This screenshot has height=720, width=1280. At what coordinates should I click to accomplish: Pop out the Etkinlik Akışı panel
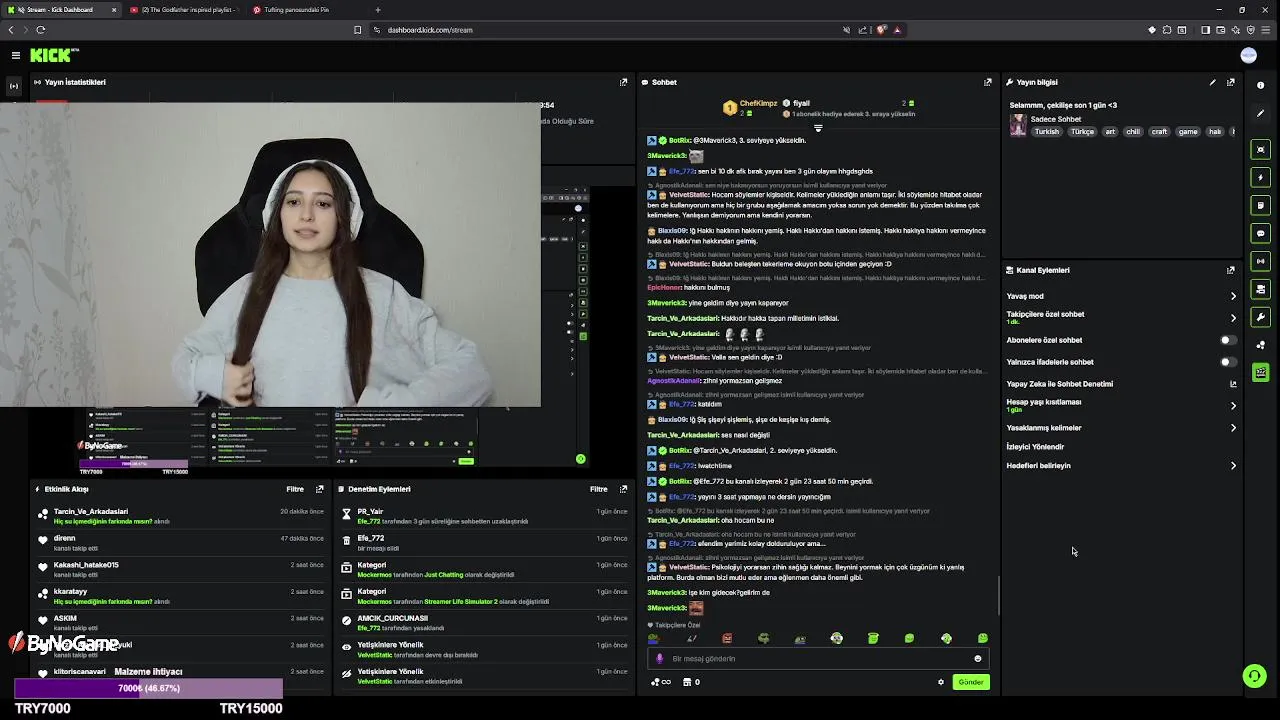pos(319,489)
